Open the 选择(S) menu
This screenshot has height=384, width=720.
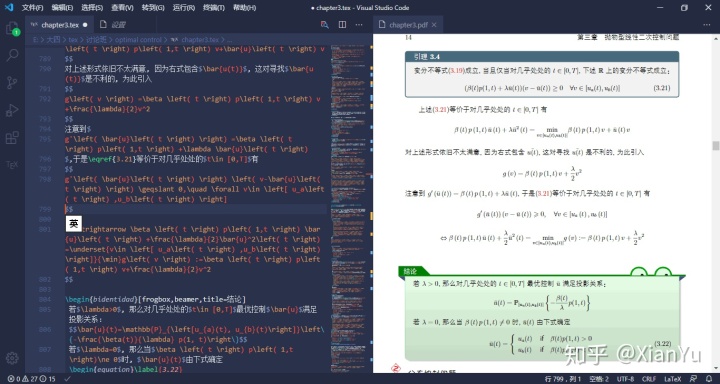click(92, 8)
